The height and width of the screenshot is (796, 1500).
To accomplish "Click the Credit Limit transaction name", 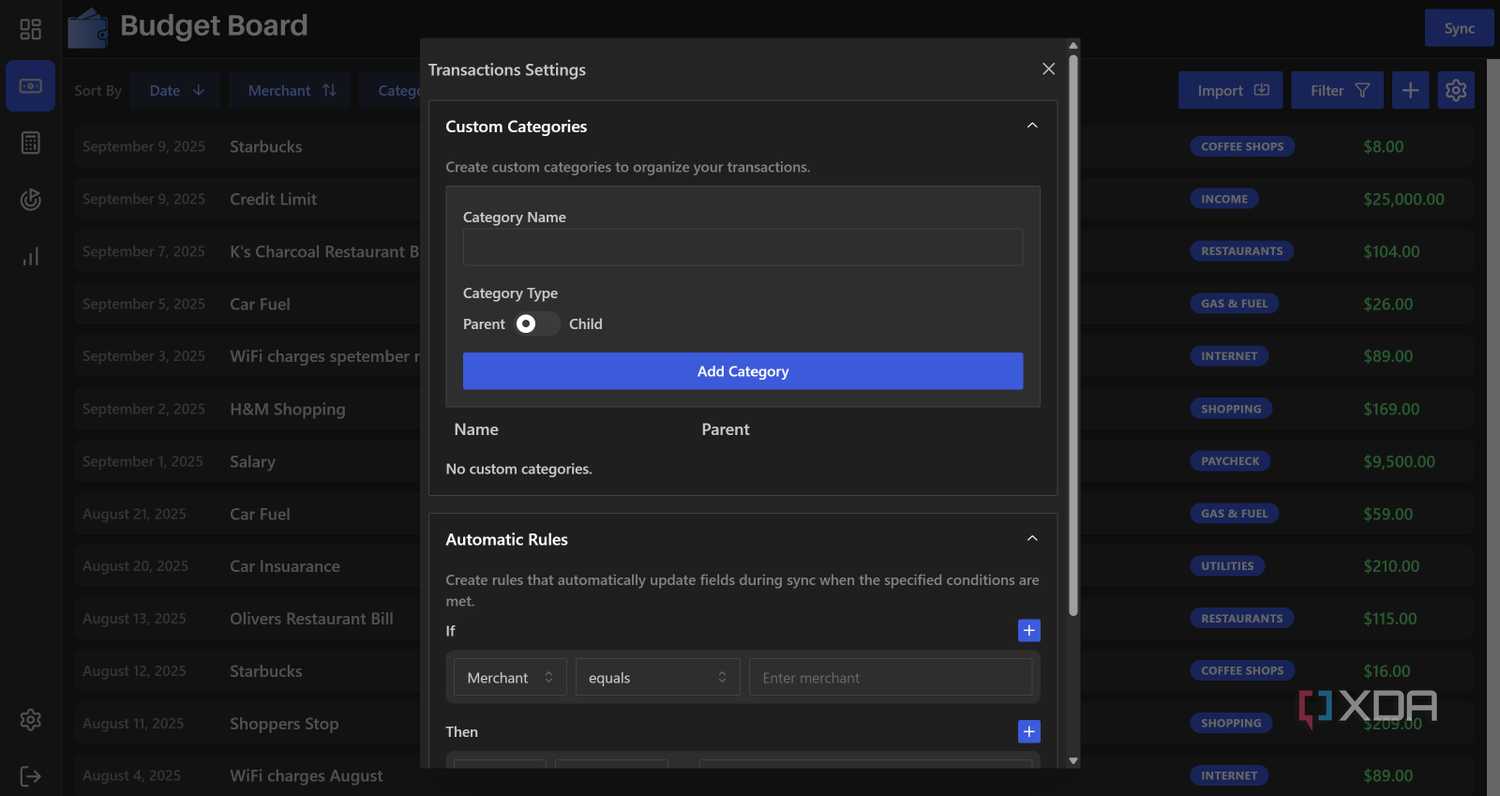I will click(x=273, y=199).
